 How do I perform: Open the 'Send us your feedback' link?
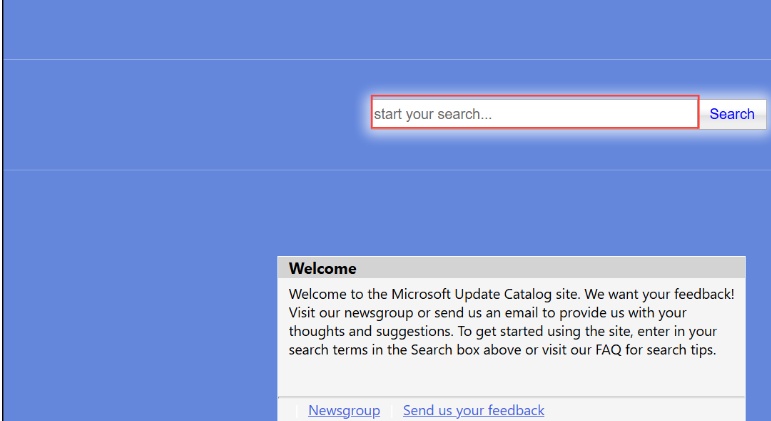[473, 410]
